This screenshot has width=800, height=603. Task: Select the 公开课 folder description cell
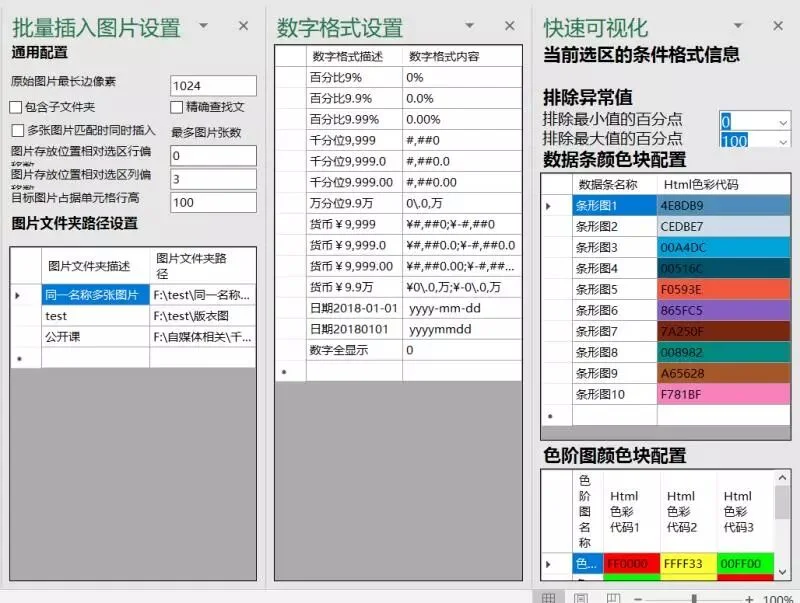95,337
